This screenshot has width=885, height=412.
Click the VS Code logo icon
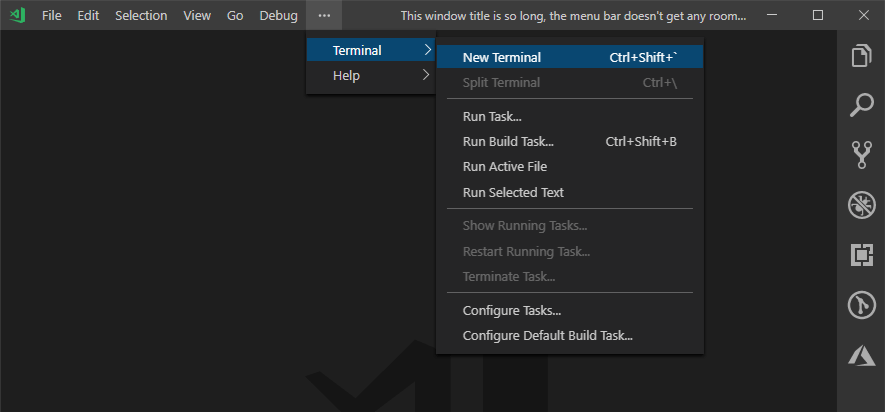pyautogui.click(x=17, y=16)
